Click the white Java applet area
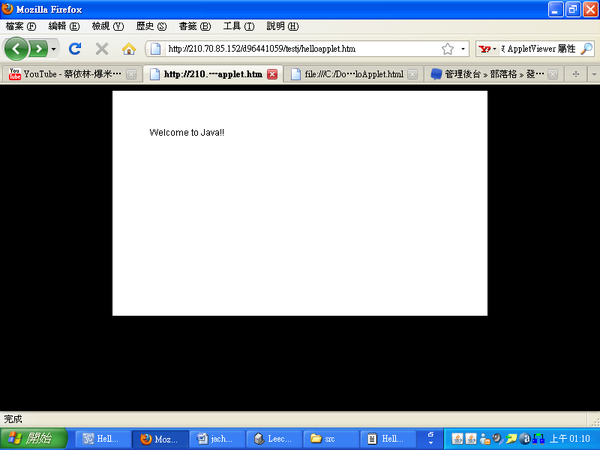The image size is (600, 450). pos(300,203)
